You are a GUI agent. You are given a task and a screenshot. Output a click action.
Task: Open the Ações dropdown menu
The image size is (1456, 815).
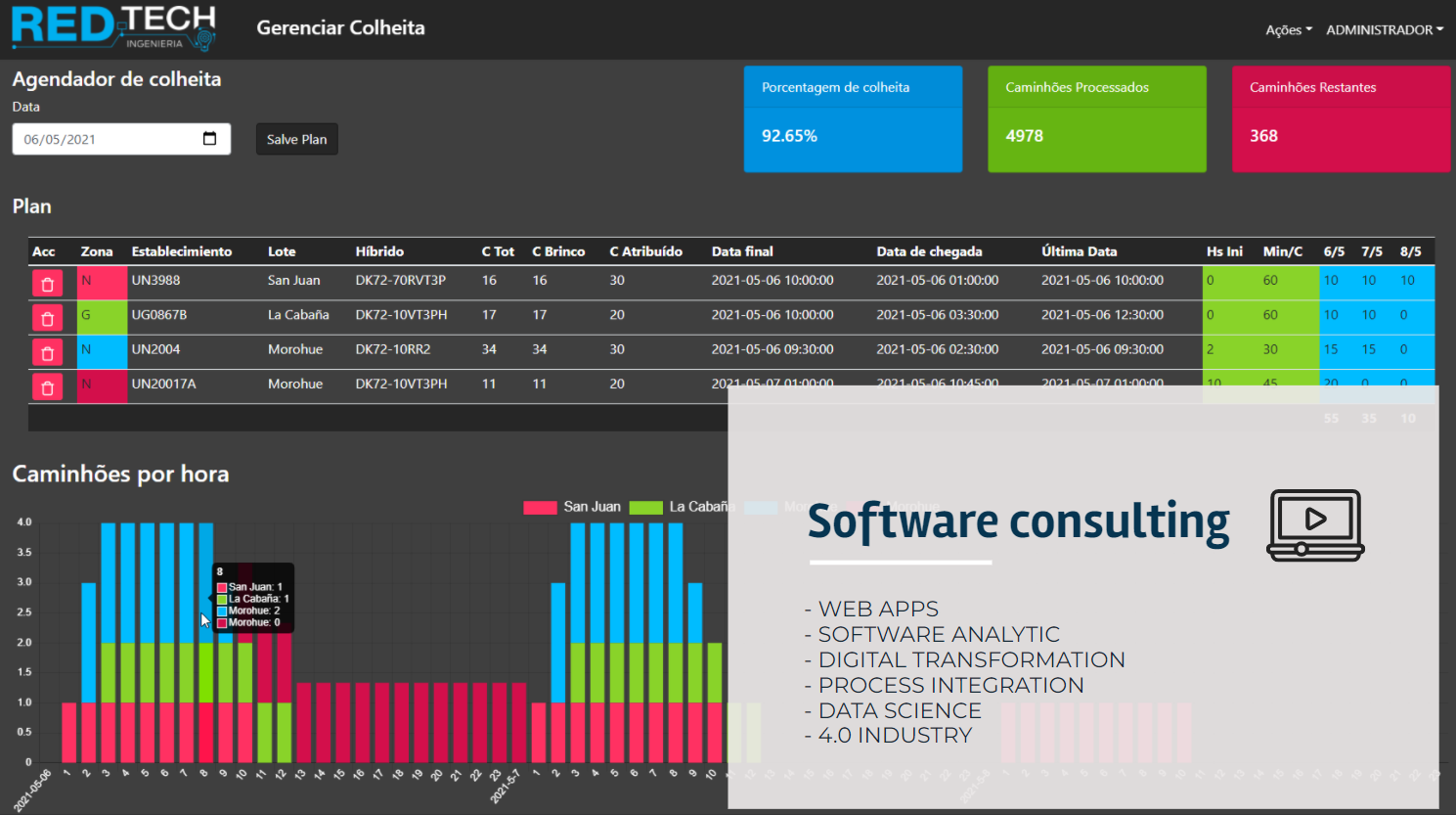click(1288, 30)
